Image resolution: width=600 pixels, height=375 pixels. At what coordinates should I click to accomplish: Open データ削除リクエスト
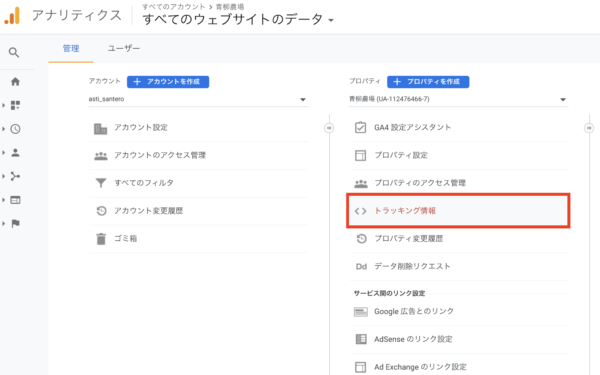459,267
